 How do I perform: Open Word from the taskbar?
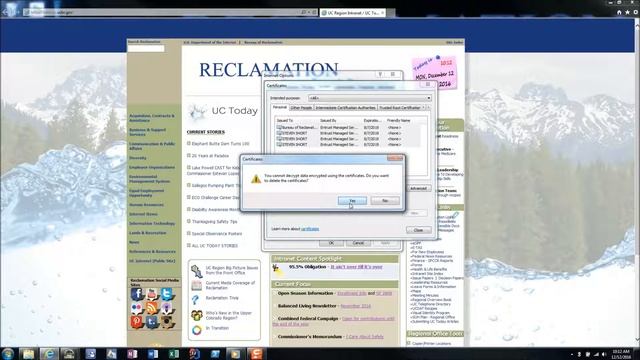pos(153,354)
